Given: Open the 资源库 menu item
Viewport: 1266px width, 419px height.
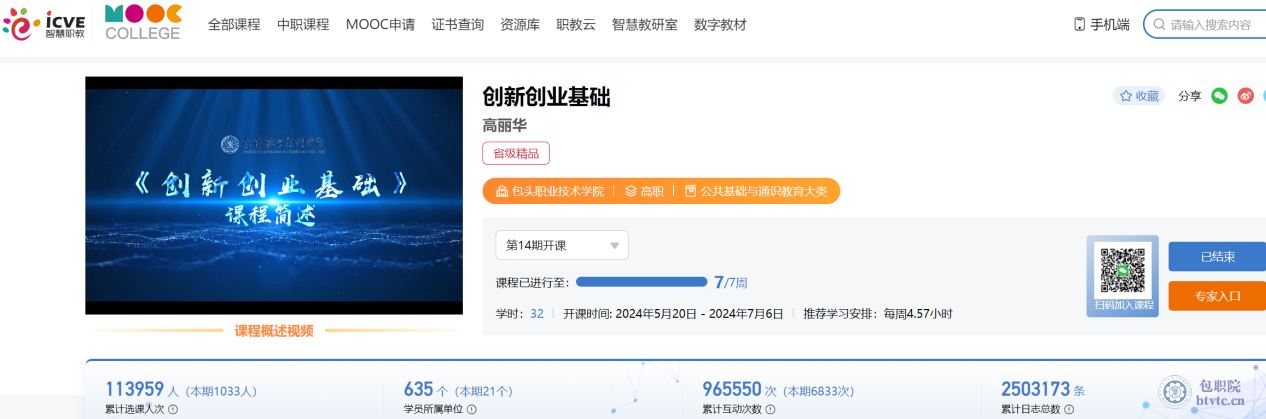Looking at the screenshot, I should tap(520, 25).
